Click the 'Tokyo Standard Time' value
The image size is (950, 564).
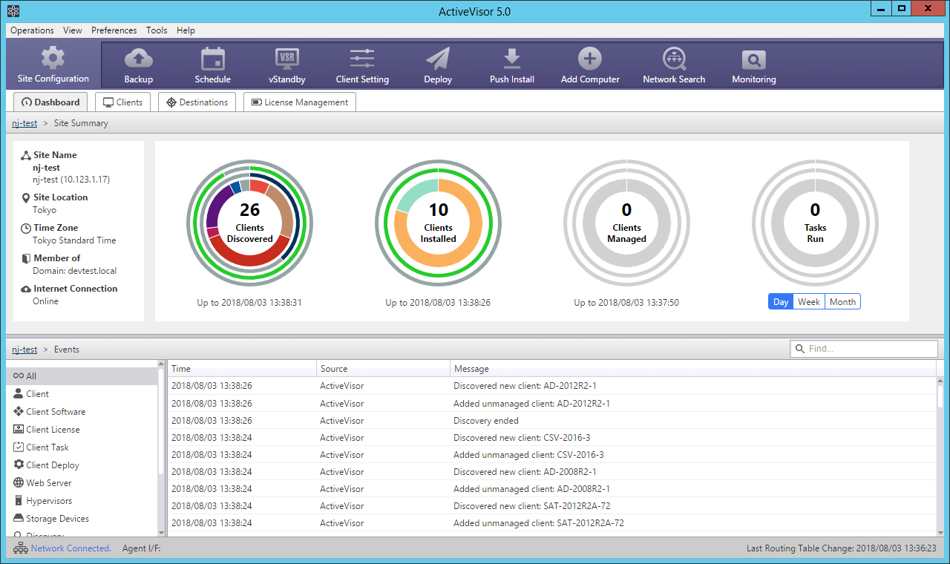(x=74, y=241)
